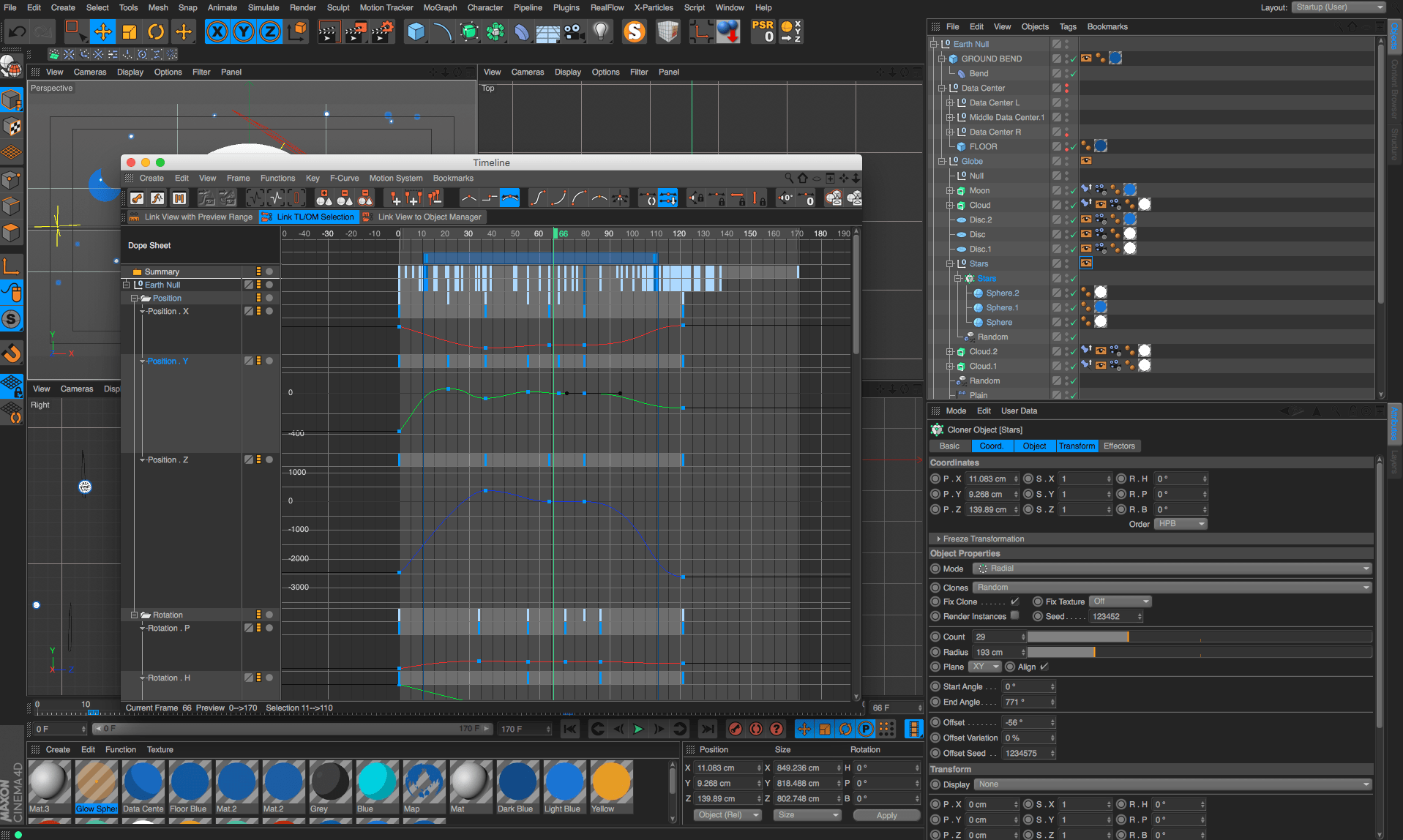Viewport: 1403px width, 840px height.
Task: Open User Data menu in Attributes panel
Action: click(1019, 410)
